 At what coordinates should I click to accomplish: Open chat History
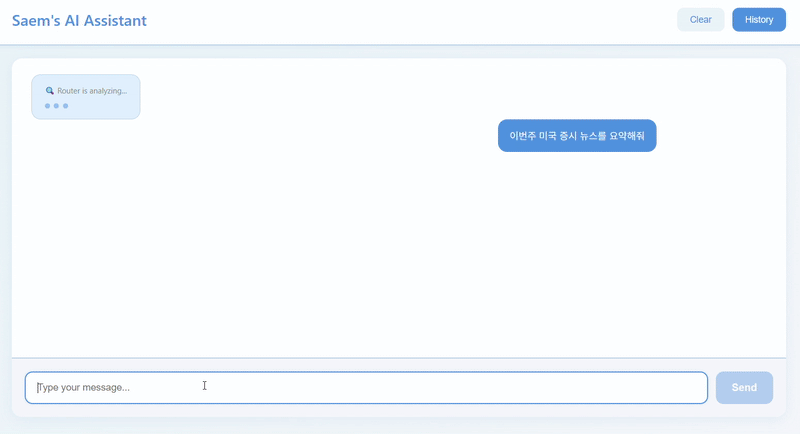pos(759,19)
